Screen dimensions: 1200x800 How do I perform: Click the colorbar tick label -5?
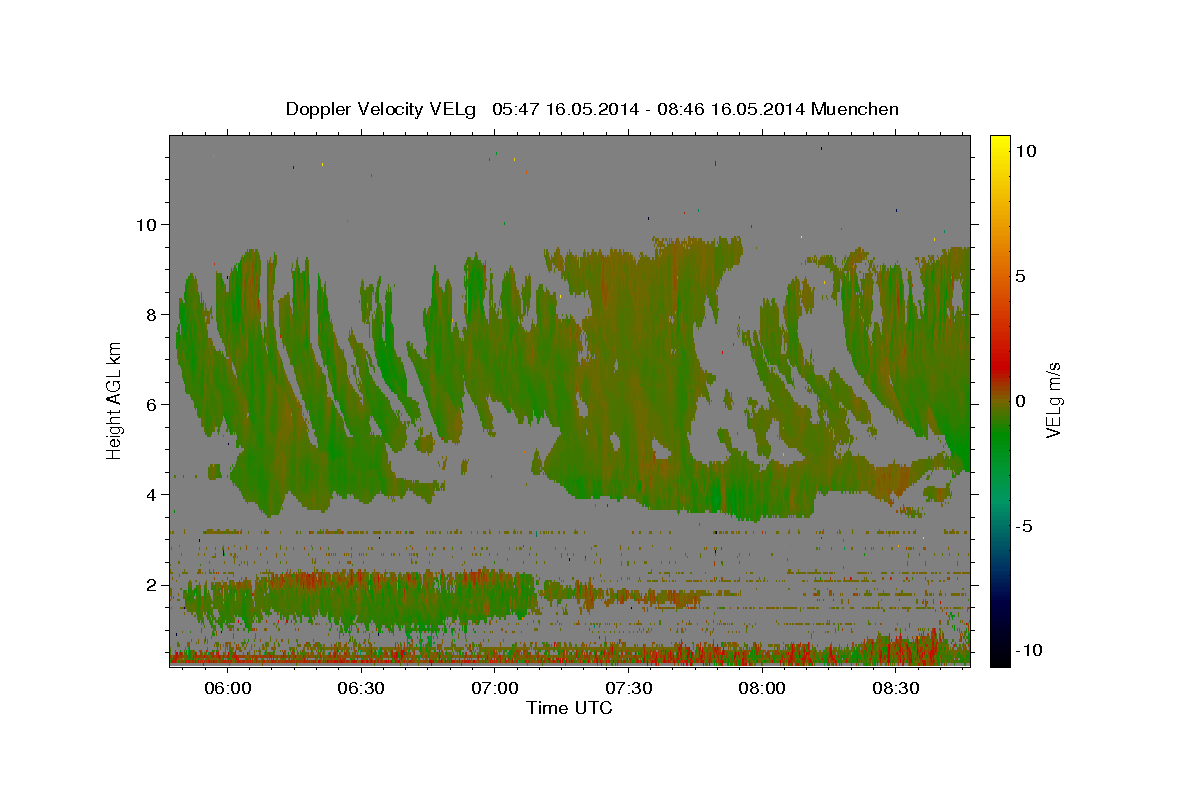1024,526
